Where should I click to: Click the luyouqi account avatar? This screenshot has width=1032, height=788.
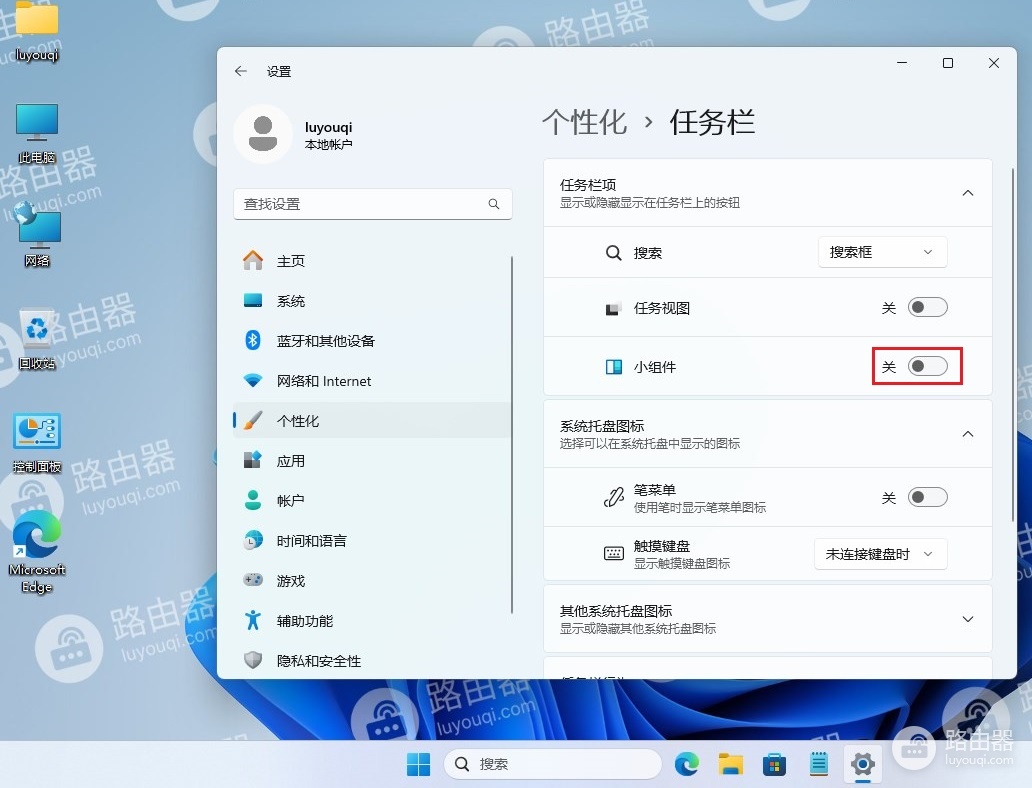click(263, 134)
